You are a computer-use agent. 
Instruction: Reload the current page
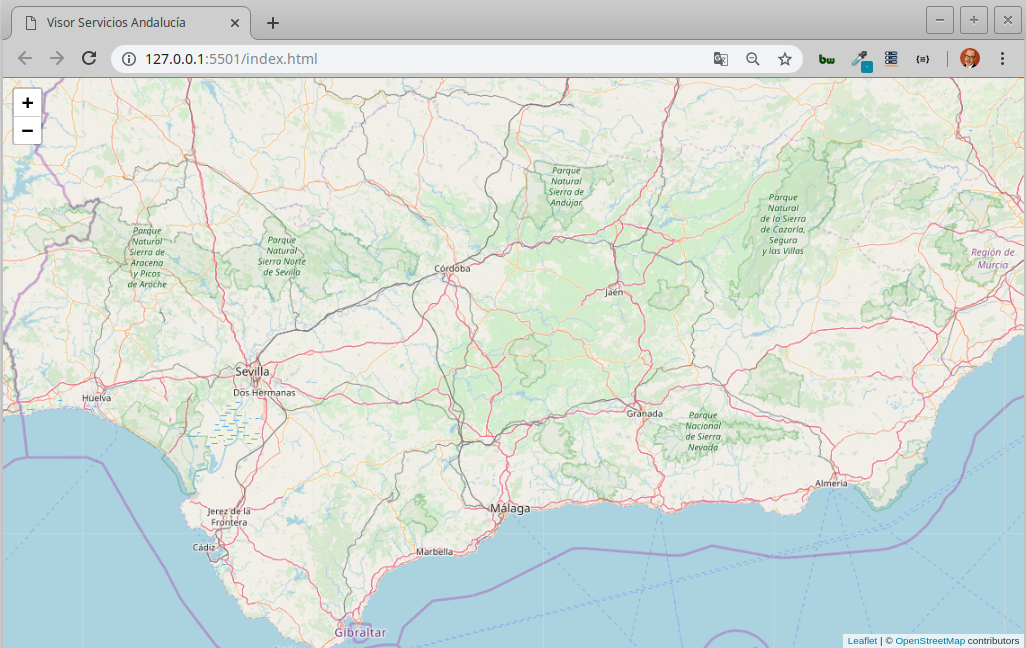(89, 59)
